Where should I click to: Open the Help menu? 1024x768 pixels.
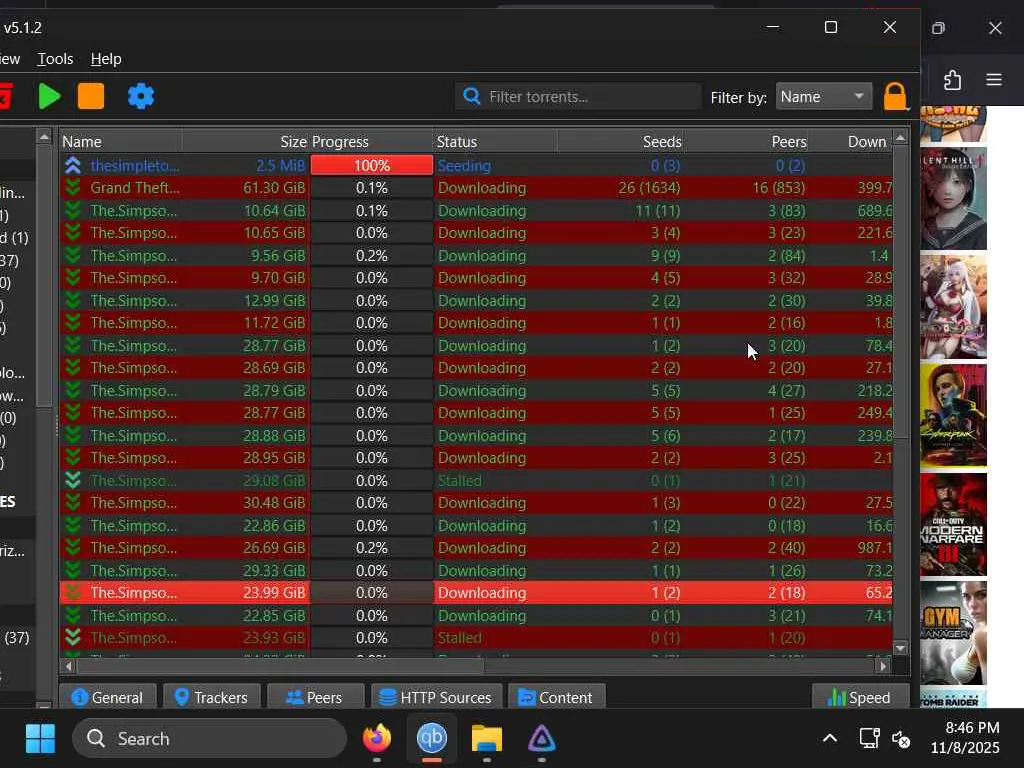point(106,59)
